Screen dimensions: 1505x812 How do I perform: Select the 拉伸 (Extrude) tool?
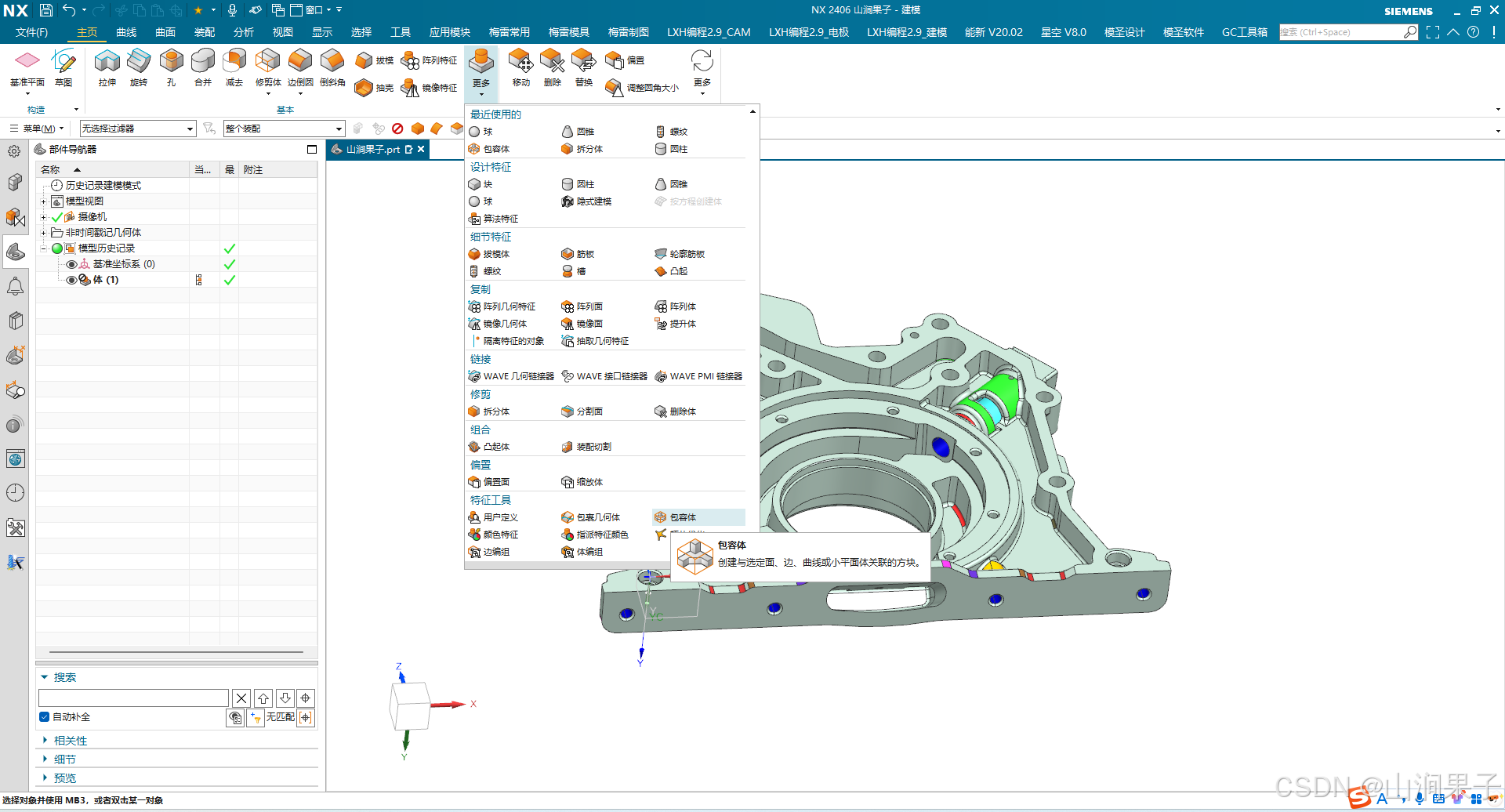click(107, 67)
